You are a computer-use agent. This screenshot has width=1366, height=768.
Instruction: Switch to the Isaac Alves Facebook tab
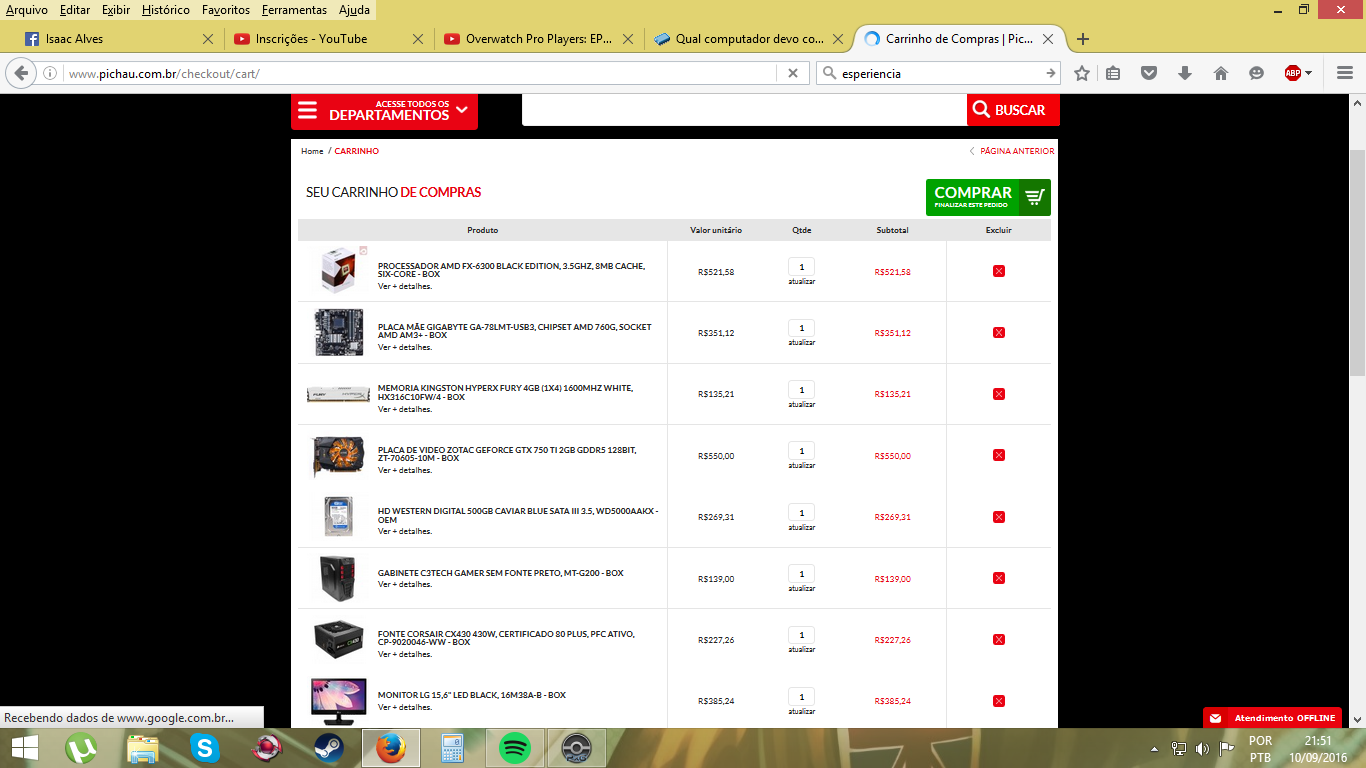pos(118,39)
